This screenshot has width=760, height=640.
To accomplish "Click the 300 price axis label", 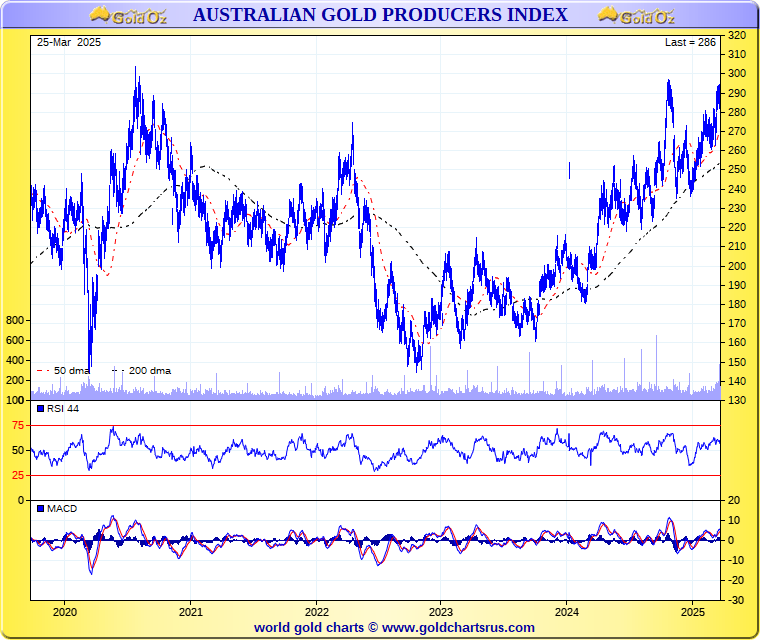I will [x=737, y=74].
